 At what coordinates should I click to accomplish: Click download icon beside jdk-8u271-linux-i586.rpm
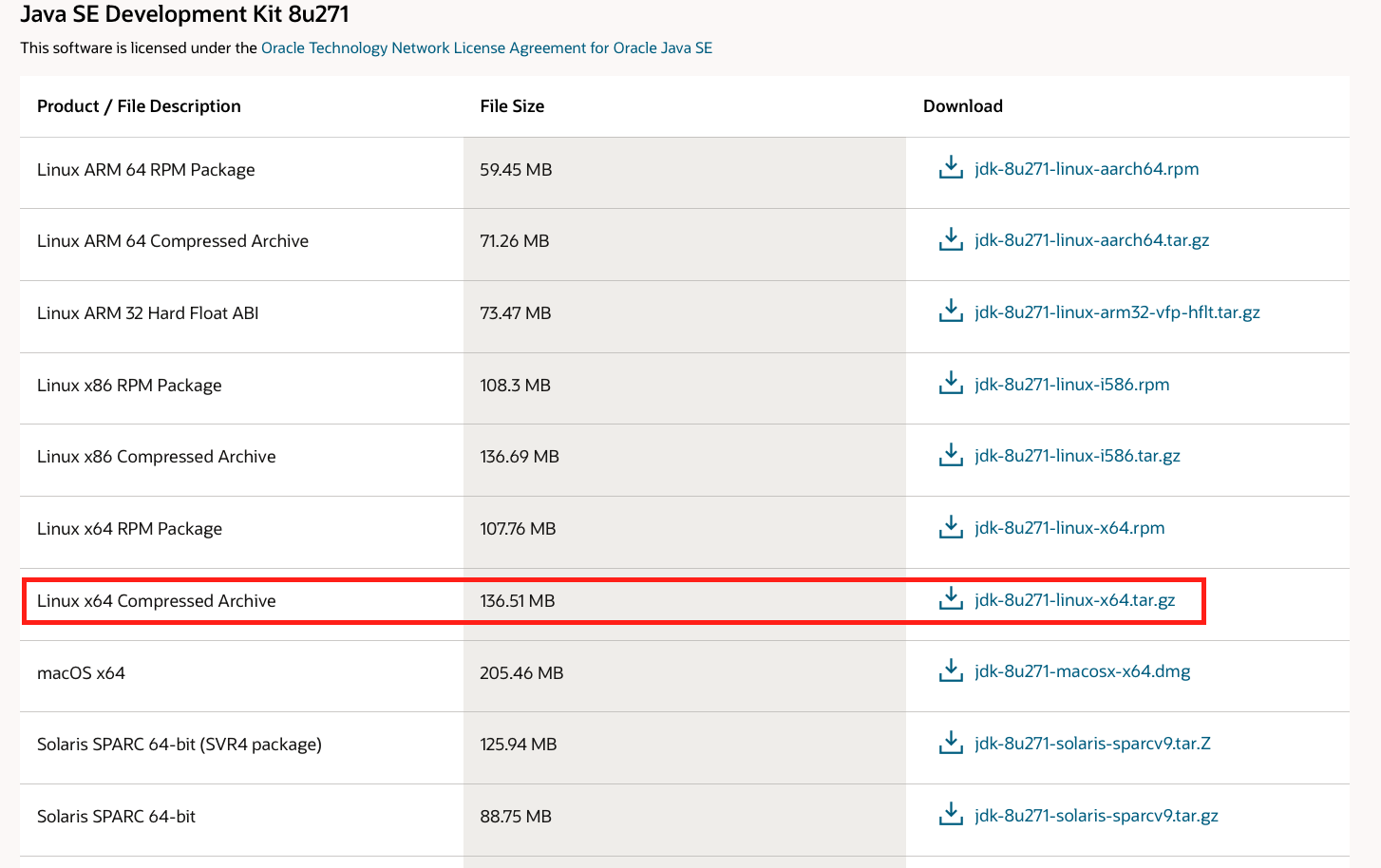pyautogui.click(x=951, y=384)
